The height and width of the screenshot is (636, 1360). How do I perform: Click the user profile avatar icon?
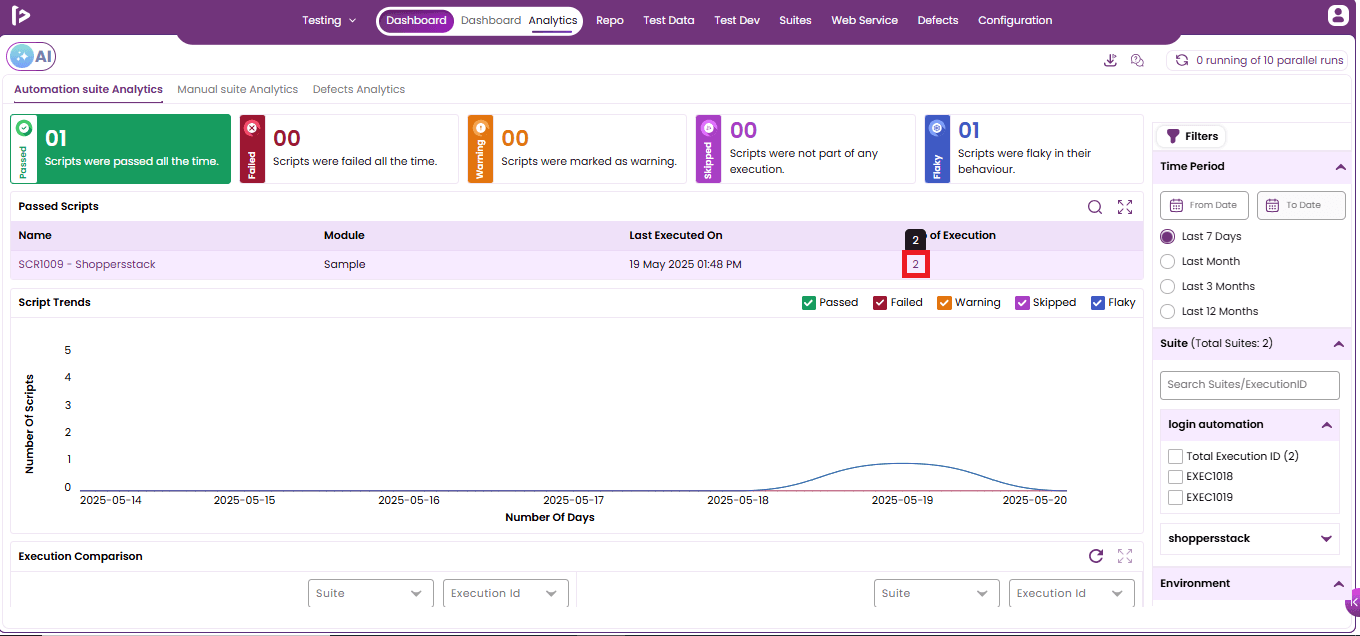(x=1338, y=16)
